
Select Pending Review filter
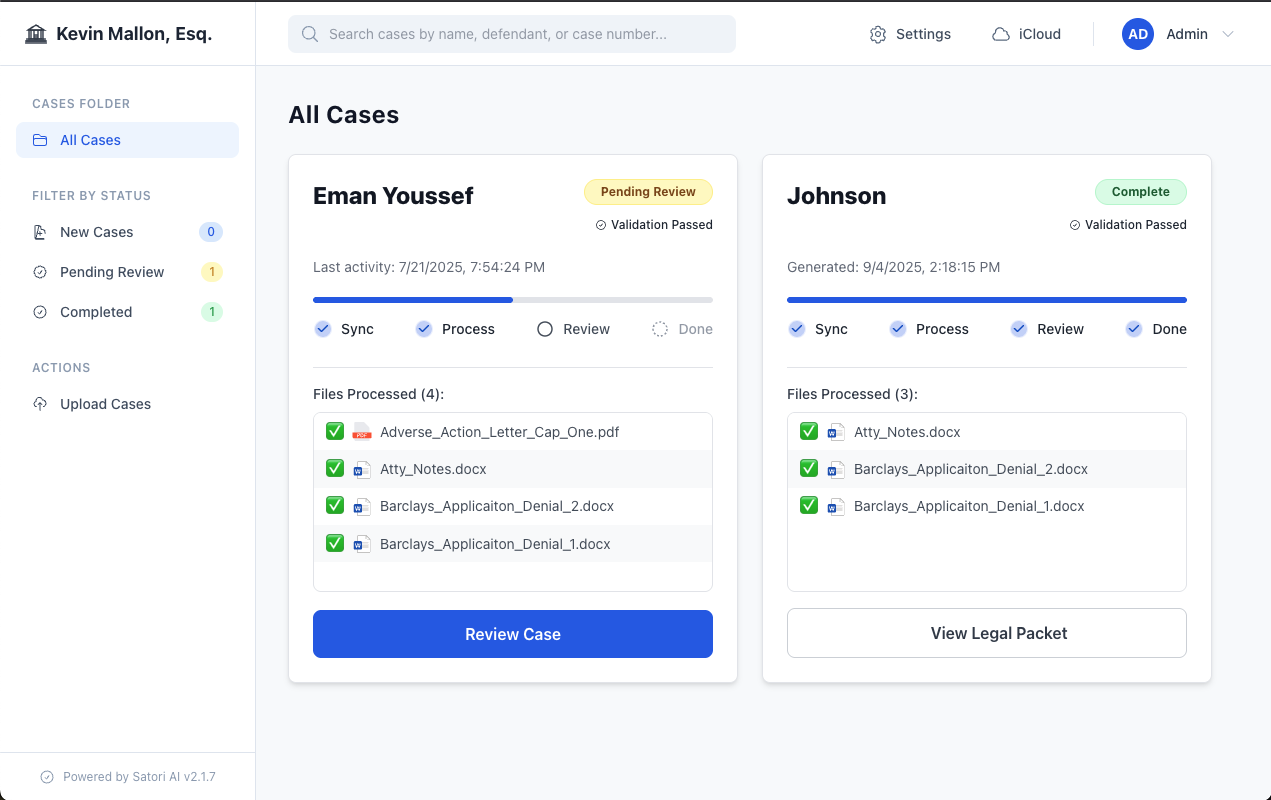(110, 271)
